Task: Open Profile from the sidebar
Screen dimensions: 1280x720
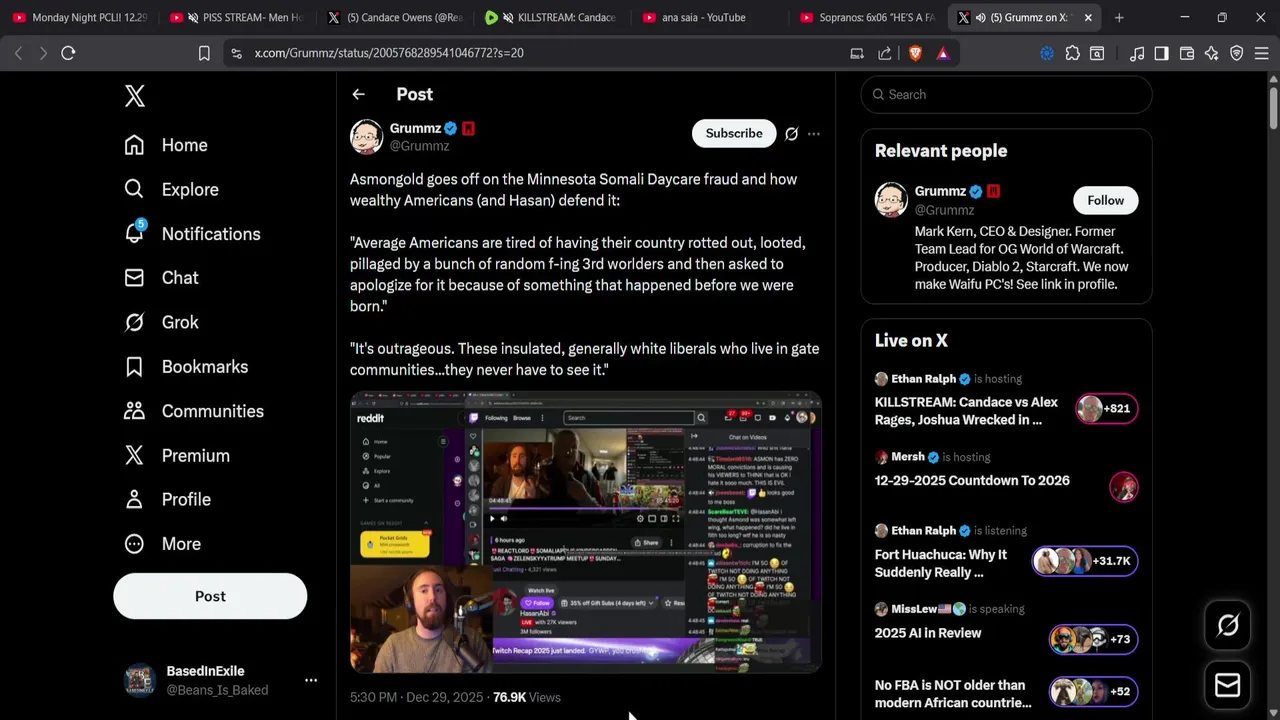Action: 167,499
